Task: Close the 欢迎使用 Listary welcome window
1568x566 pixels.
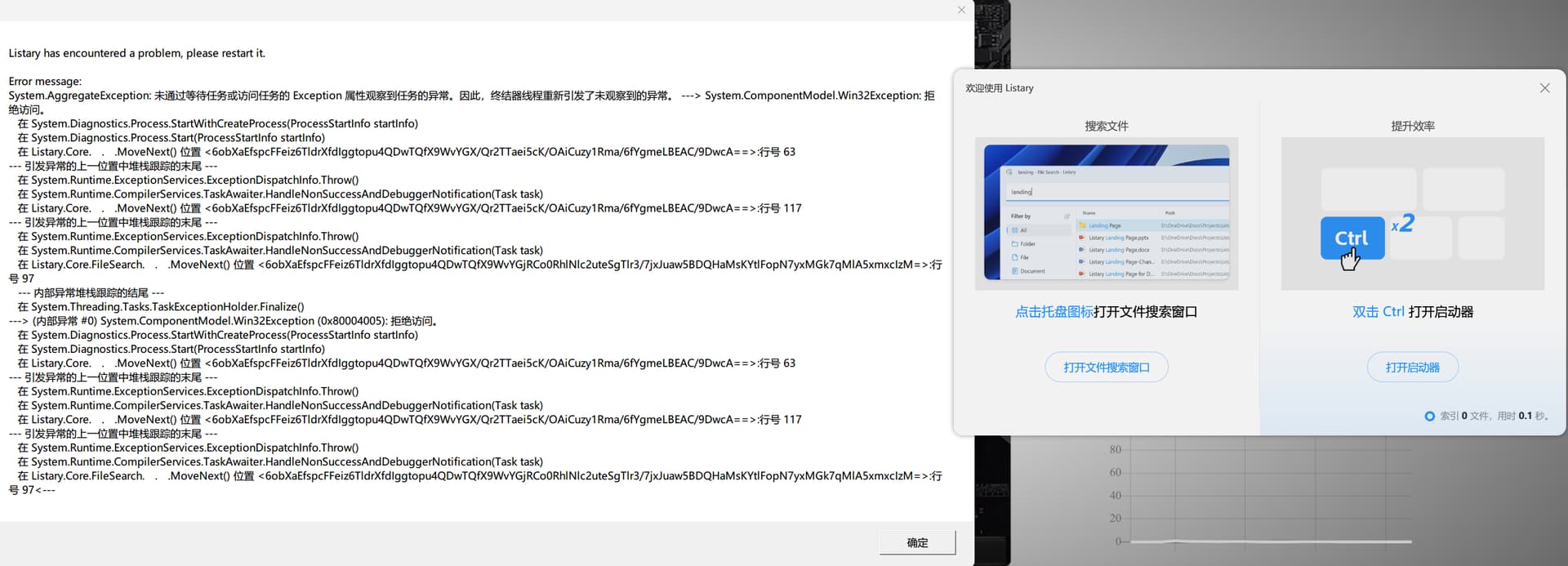Action: (x=1544, y=88)
